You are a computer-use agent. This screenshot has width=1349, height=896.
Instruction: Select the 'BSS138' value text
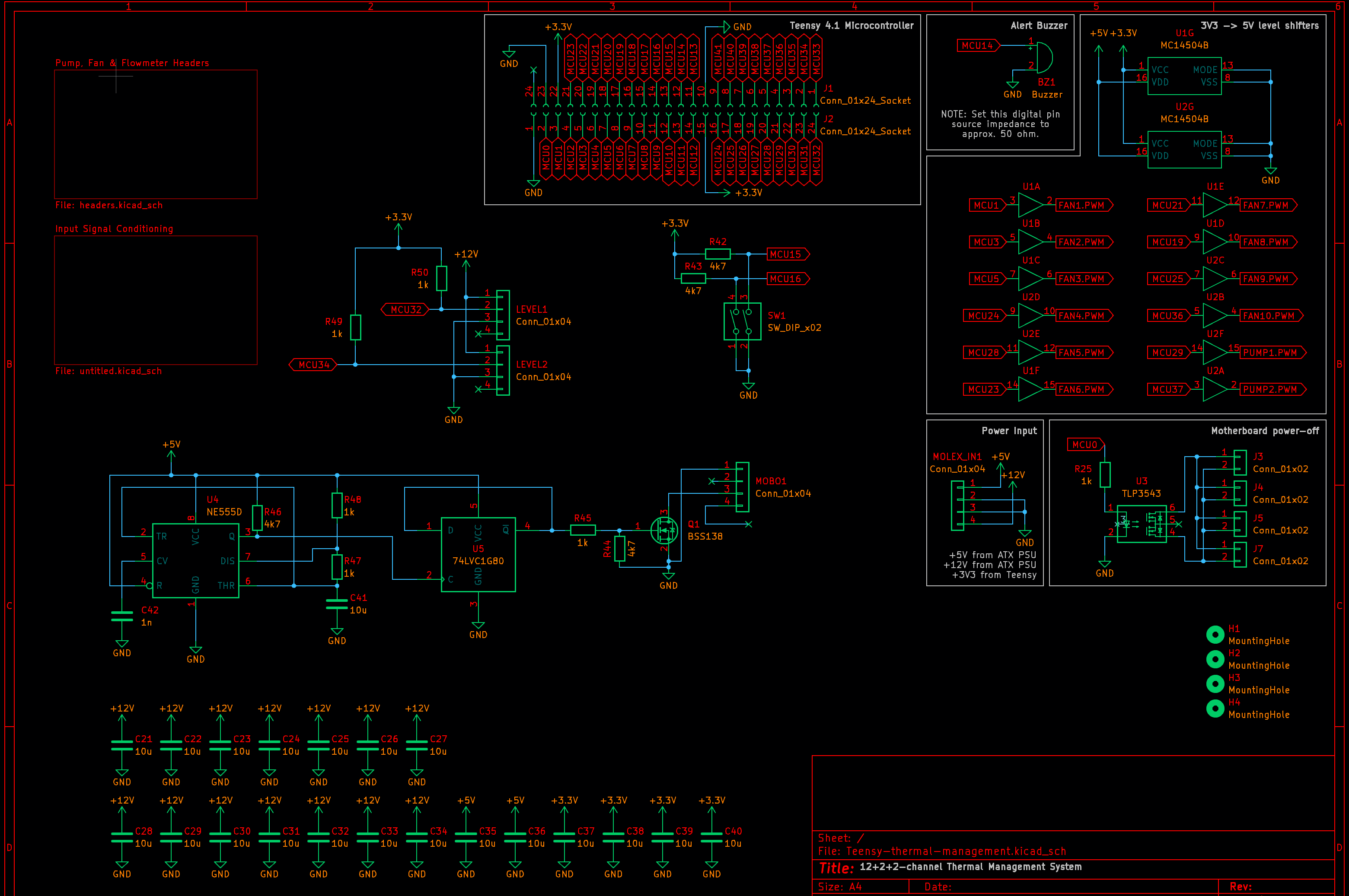coord(705,537)
